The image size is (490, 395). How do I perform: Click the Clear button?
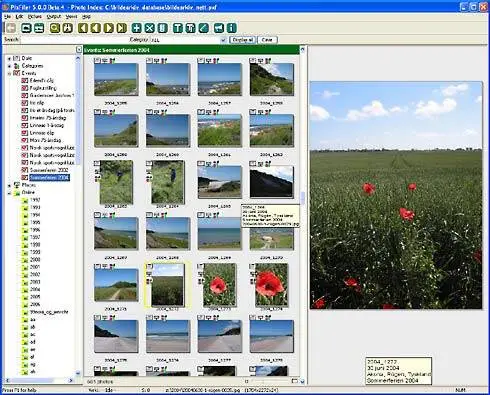tap(267, 40)
